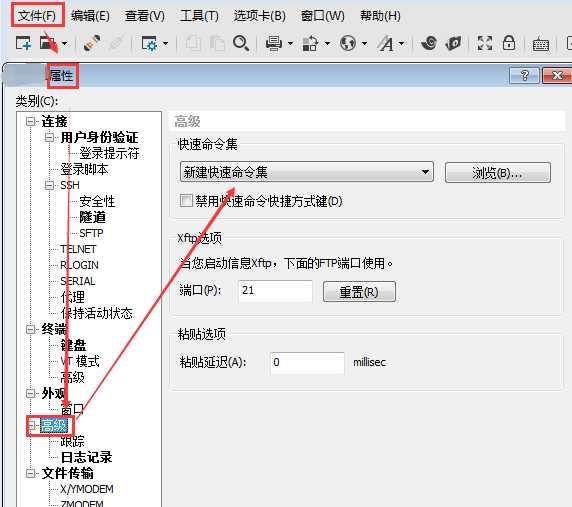Open the dropdown arrow beside Font icon
572x507 pixels.
point(402,43)
